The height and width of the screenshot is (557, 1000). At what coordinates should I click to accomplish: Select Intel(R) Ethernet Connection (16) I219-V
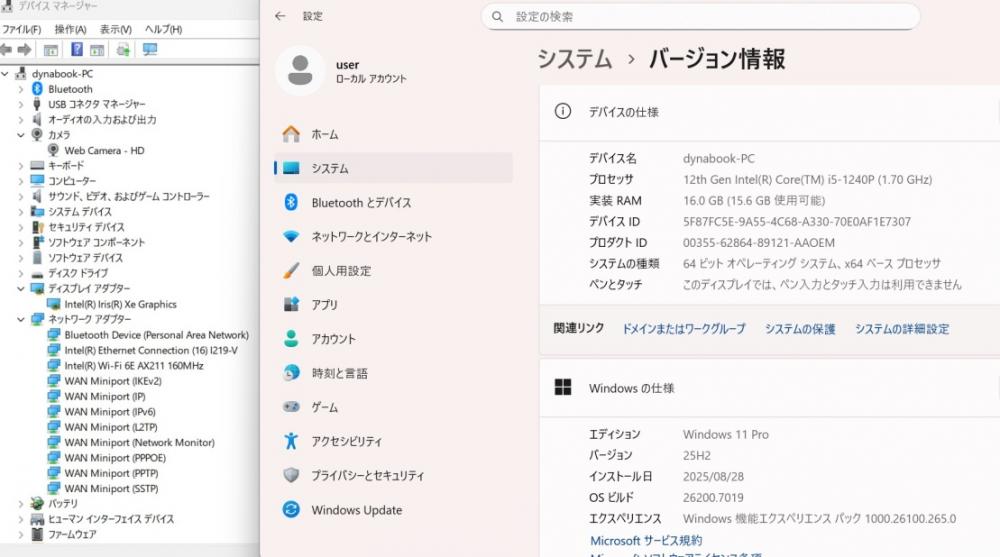pyautogui.click(x=151, y=350)
